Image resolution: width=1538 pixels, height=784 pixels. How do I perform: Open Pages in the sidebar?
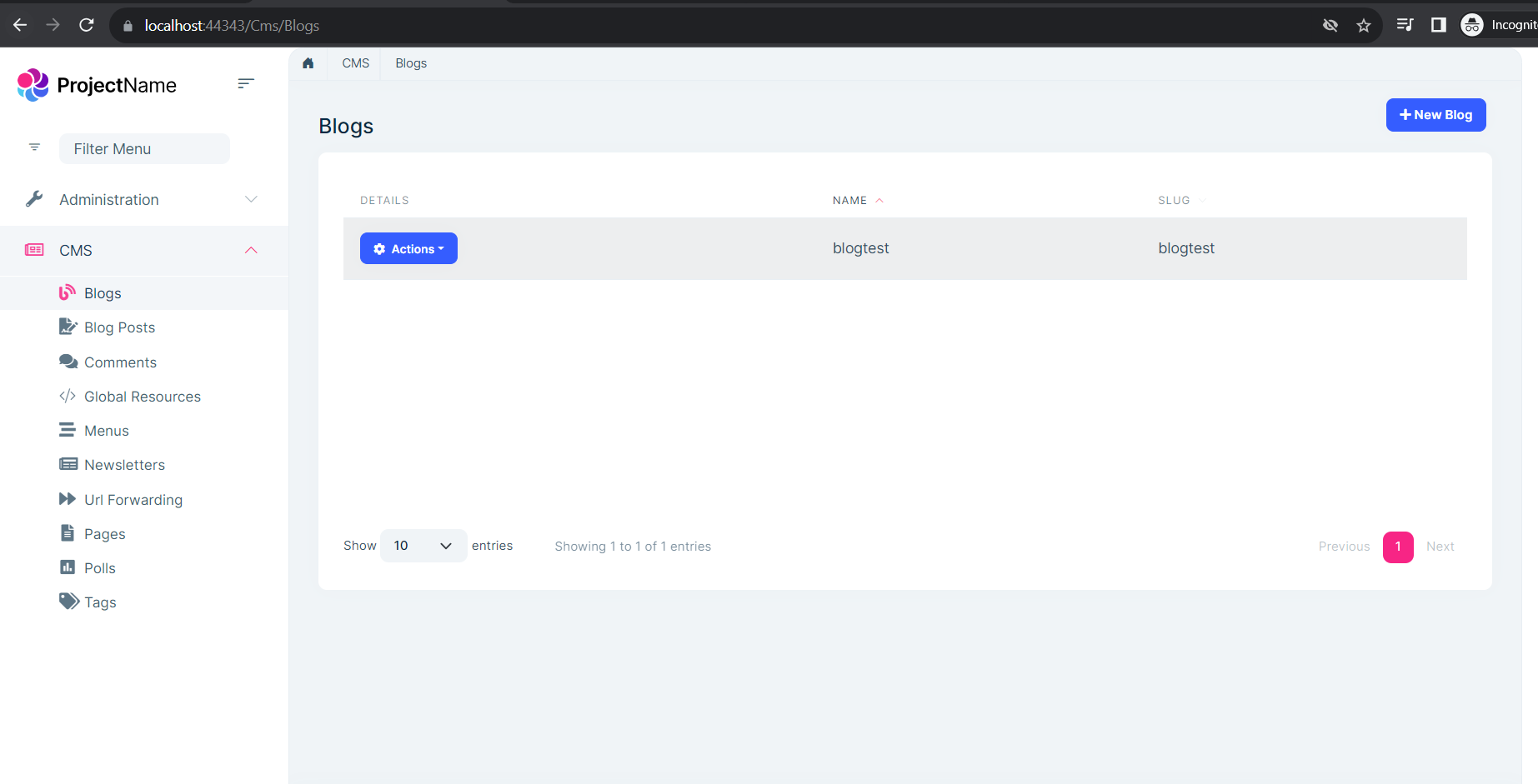coord(105,534)
